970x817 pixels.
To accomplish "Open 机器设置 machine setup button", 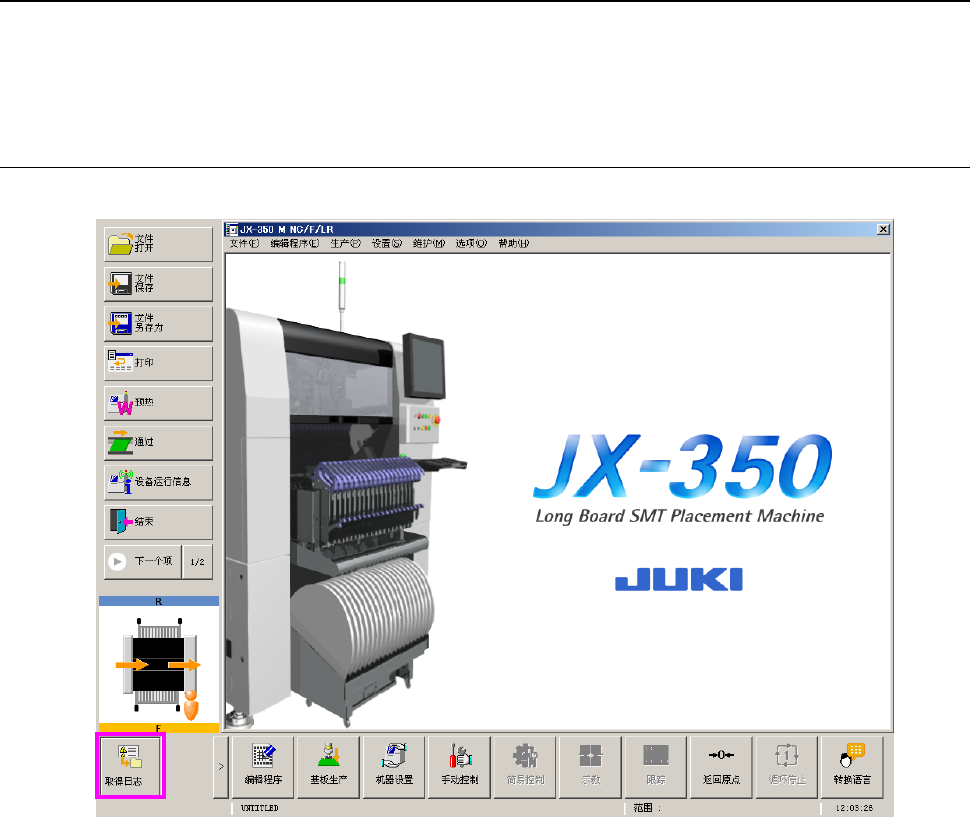I will point(394,767).
